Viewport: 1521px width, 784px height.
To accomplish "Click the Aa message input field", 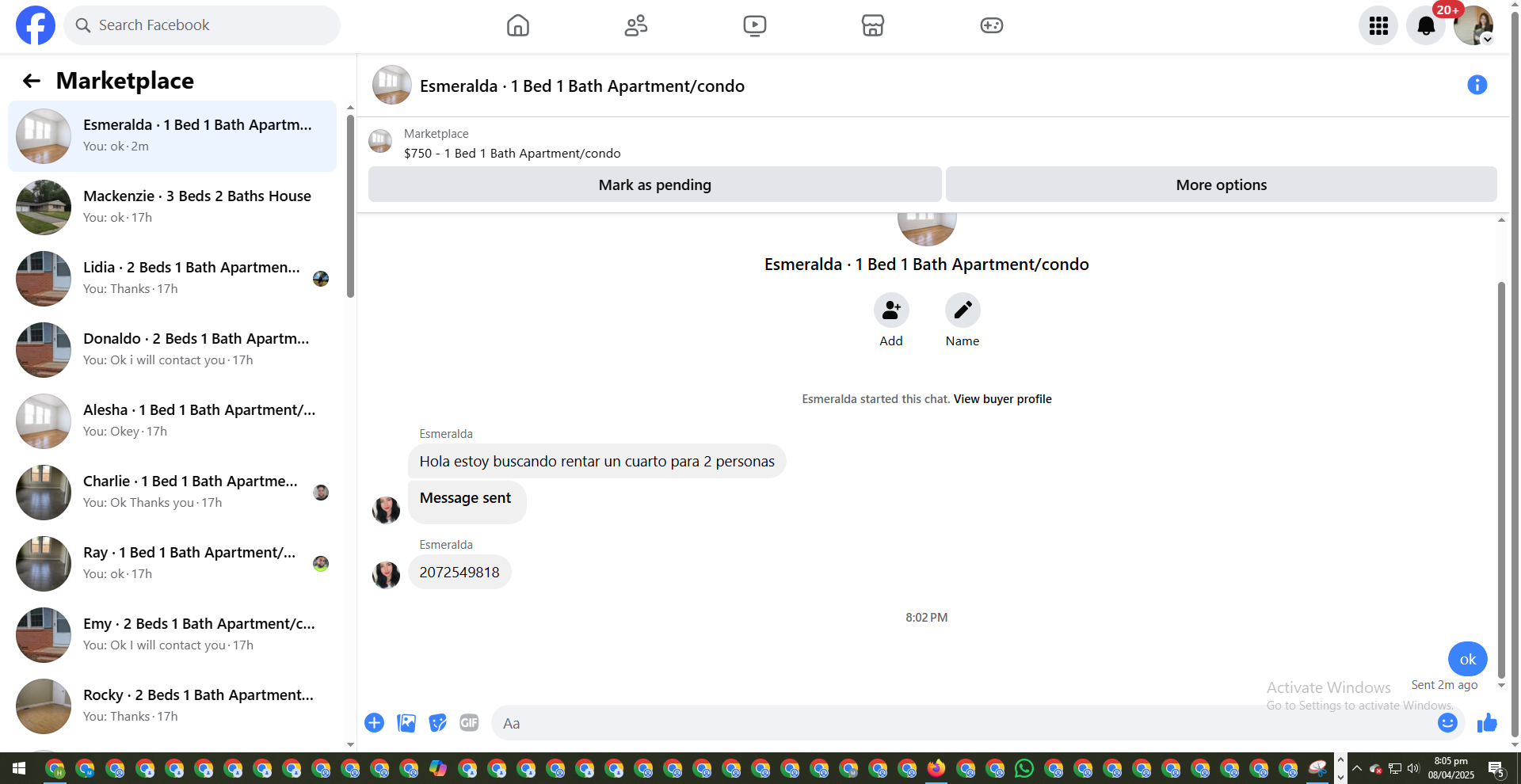I will pyautogui.click(x=963, y=723).
